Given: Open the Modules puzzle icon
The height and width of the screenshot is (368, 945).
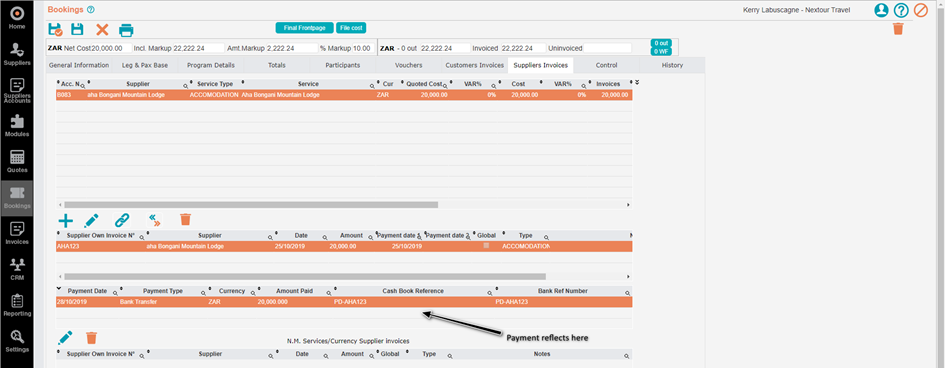Looking at the screenshot, I should tap(17, 126).
